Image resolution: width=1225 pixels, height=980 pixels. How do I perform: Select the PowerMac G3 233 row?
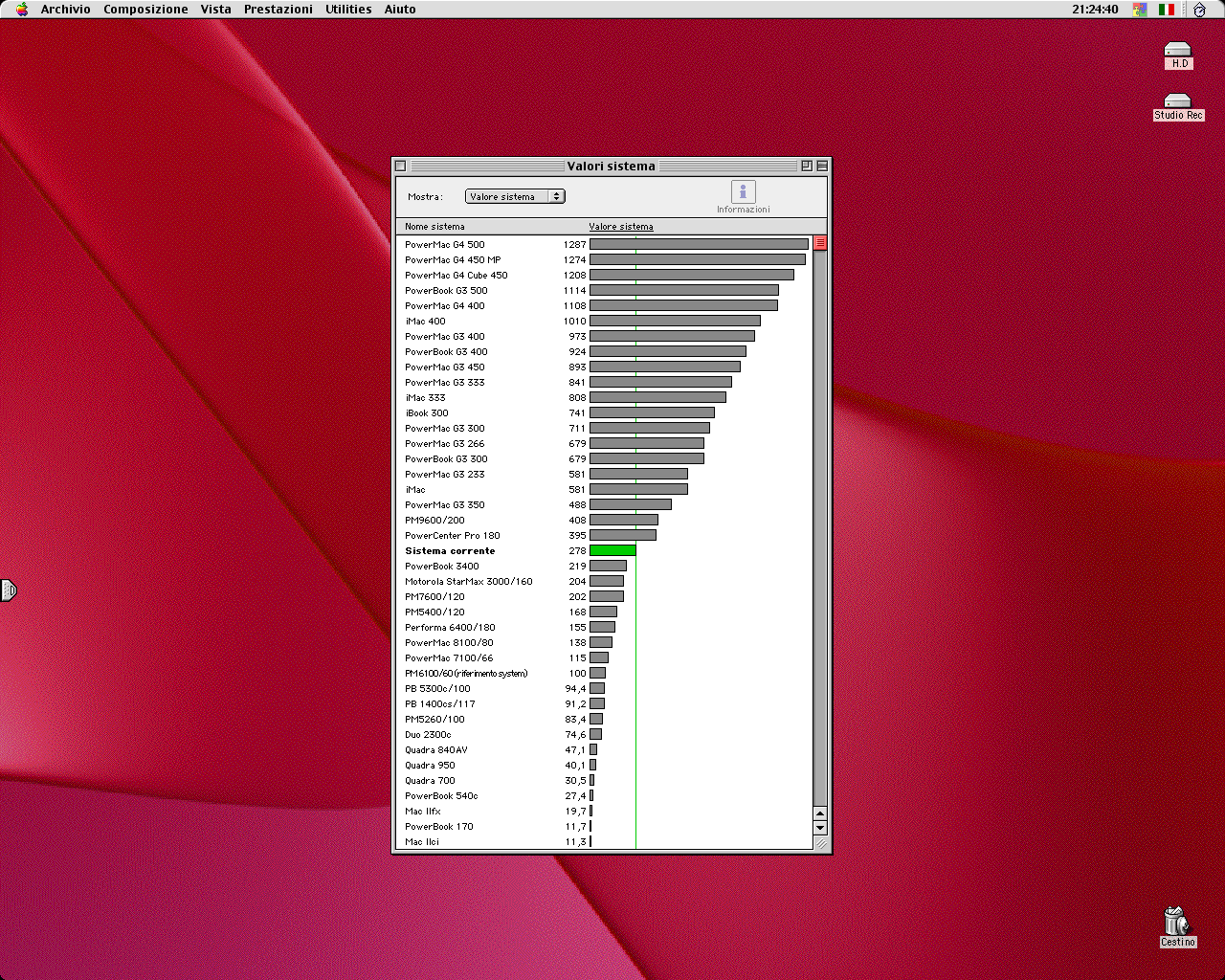605,474
